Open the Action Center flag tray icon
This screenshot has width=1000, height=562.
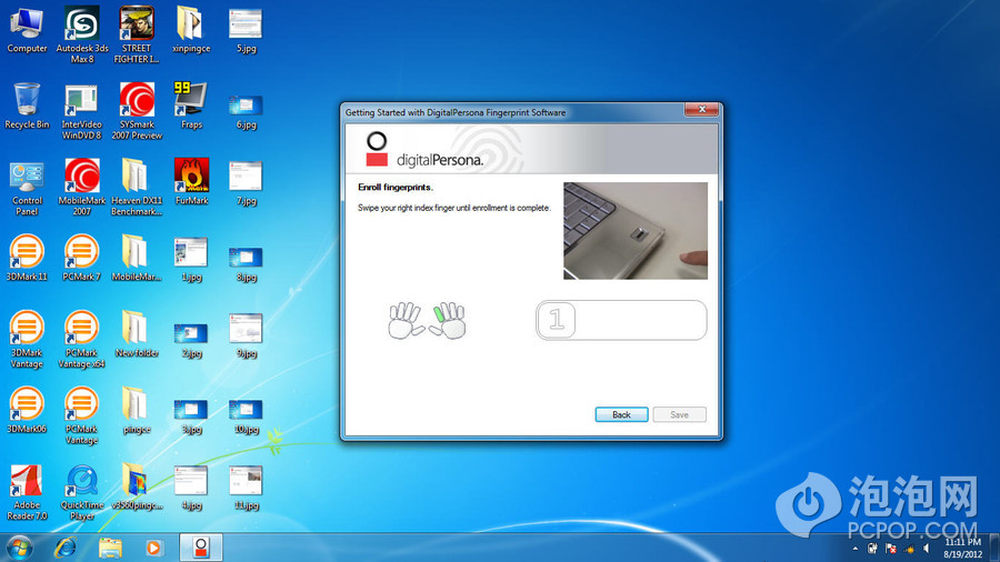(891, 549)
